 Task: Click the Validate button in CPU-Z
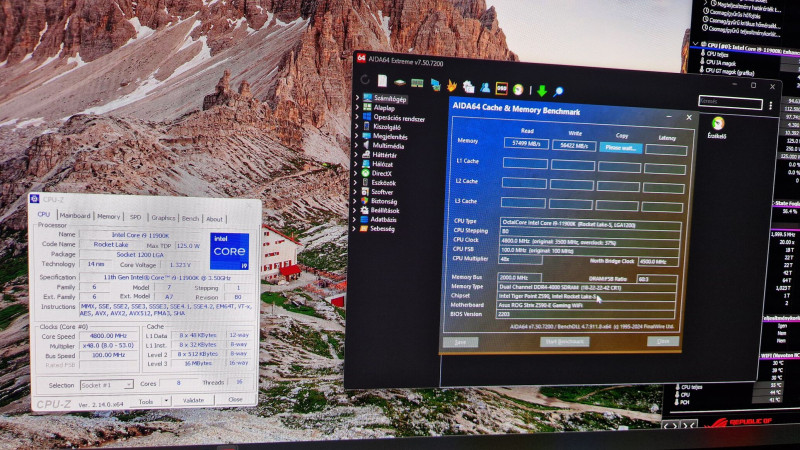[x=193, y=400]
